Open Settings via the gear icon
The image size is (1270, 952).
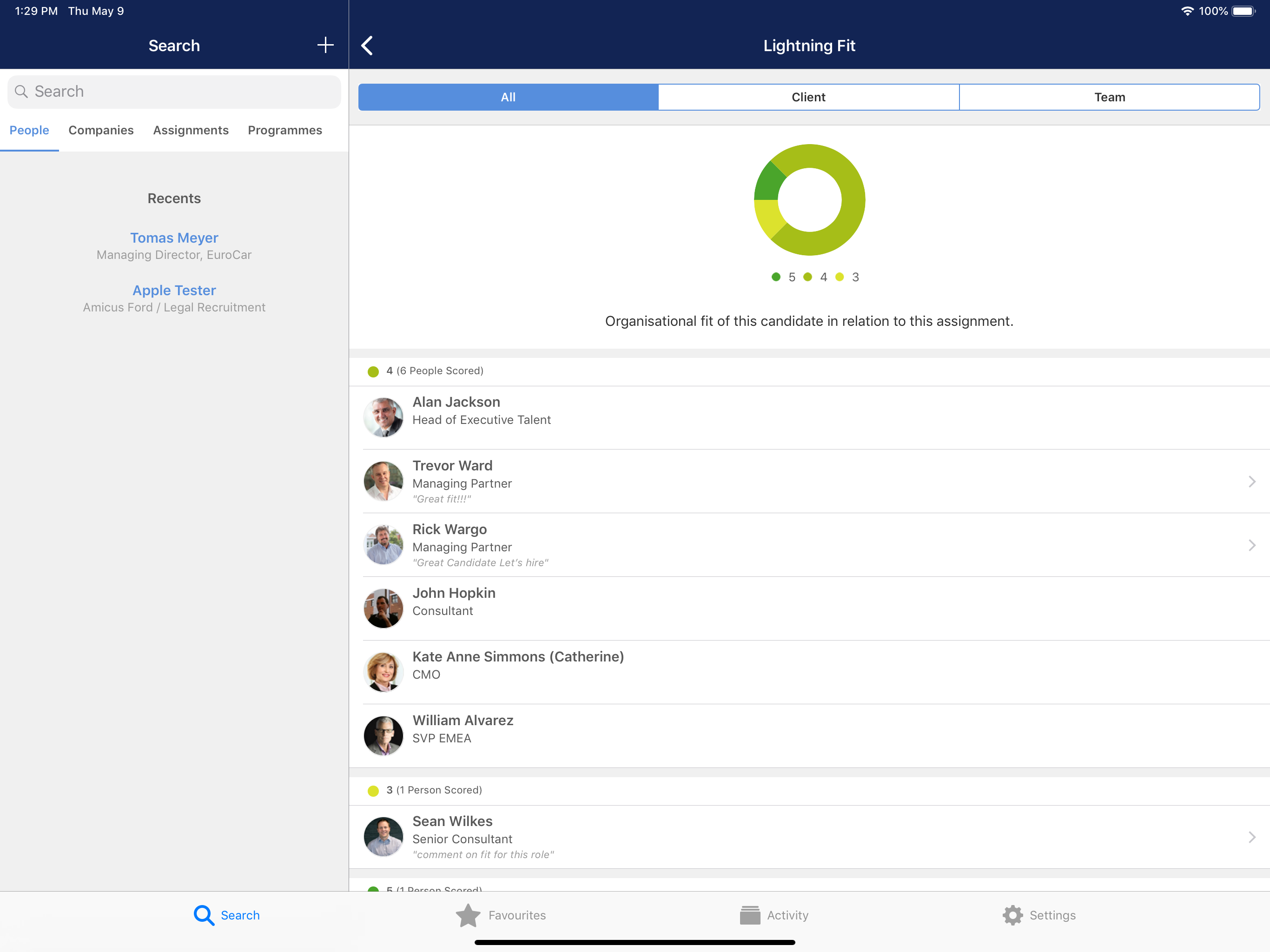[1012, 915]
